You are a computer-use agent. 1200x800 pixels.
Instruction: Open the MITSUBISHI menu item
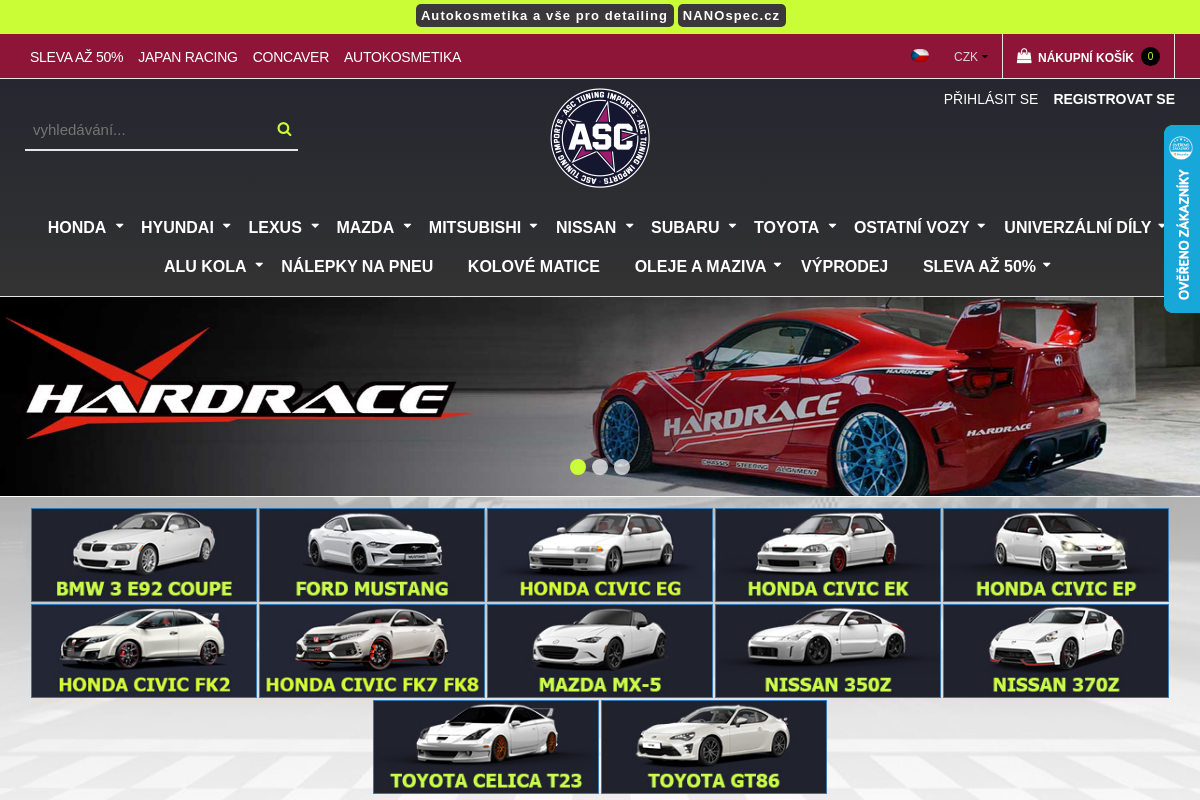pyautogui.click(x=475, y=227)
